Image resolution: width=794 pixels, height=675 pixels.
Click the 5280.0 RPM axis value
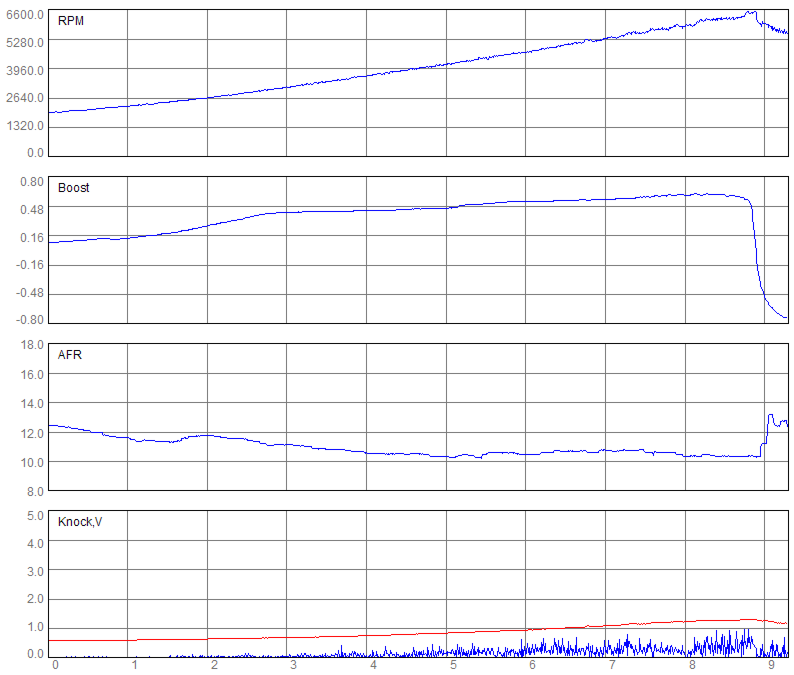coord(25,43)
